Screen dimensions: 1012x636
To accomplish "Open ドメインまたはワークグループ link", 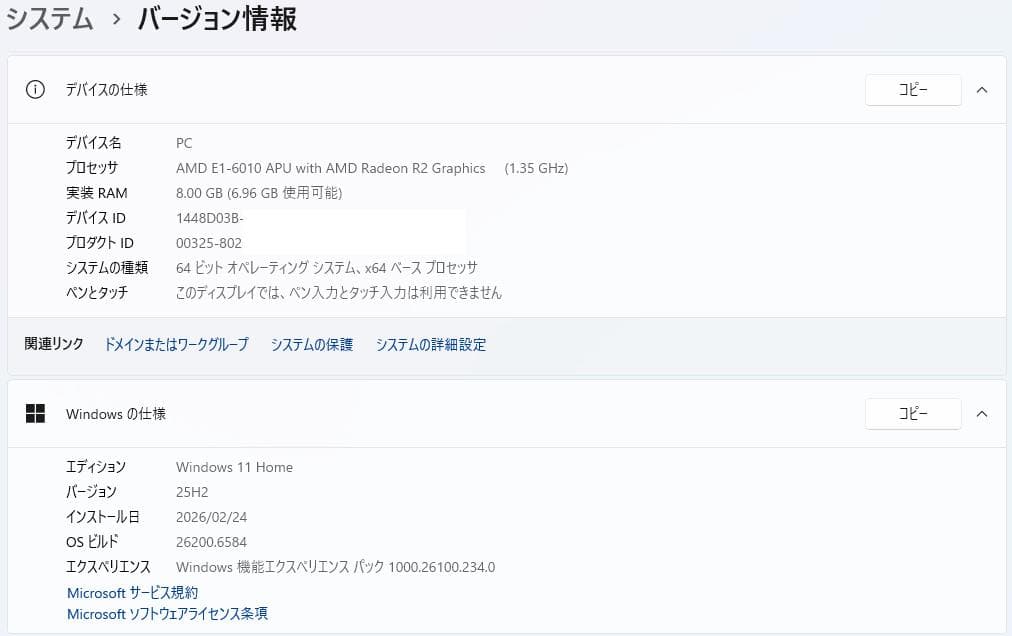I will tap(176, 344).
